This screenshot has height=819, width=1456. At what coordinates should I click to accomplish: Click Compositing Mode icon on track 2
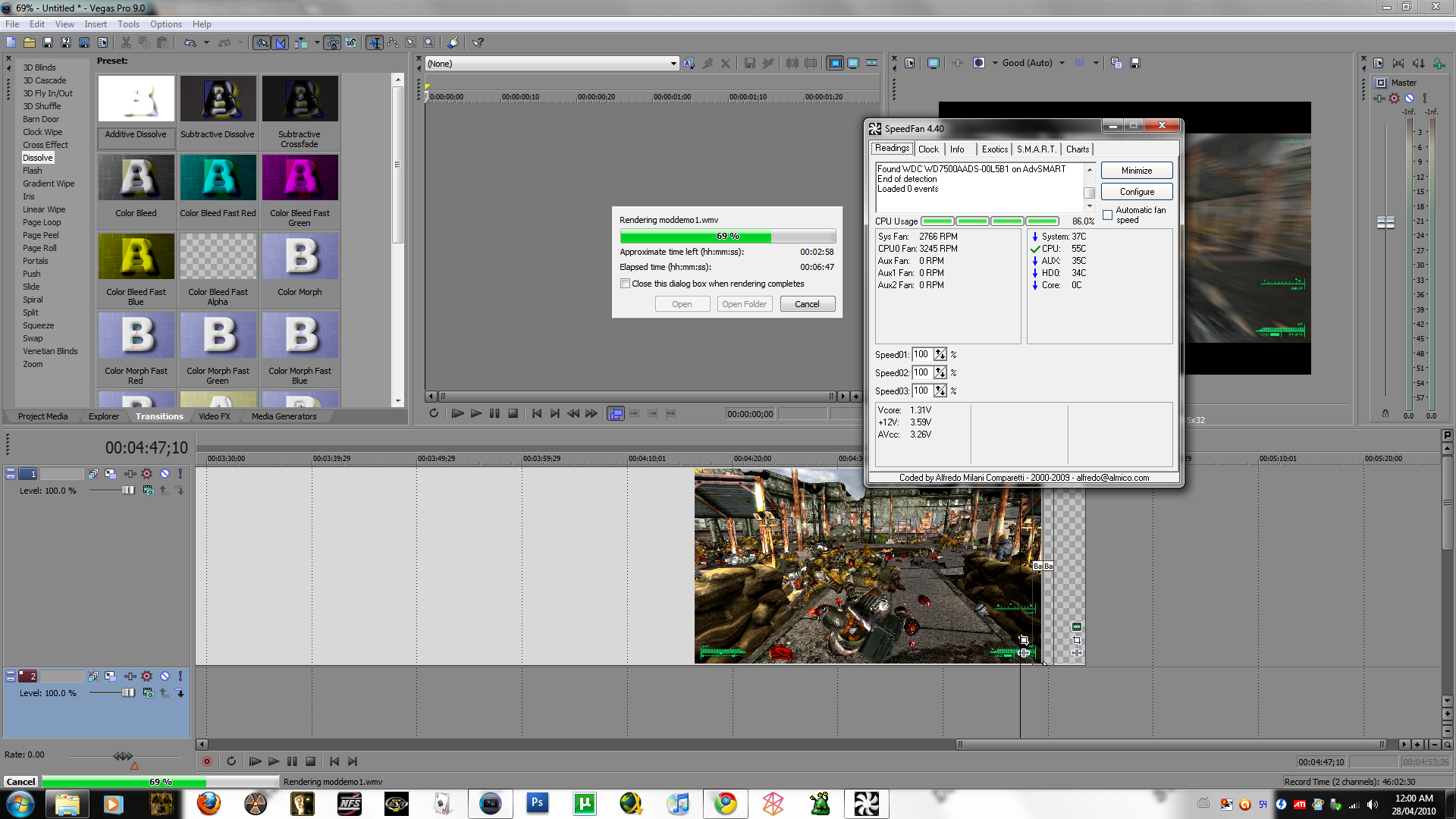pos(148,693)
